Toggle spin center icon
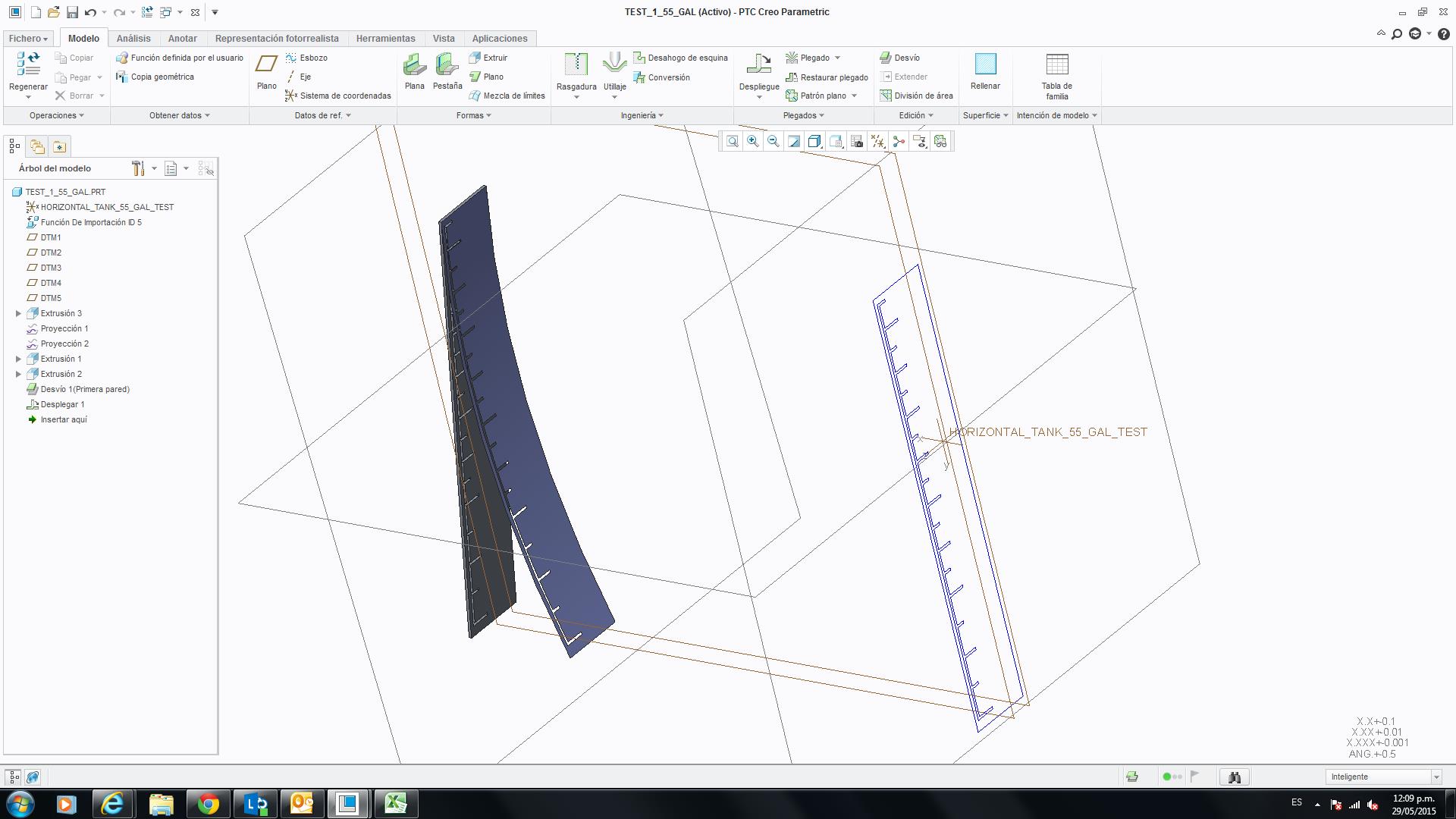Image resolution: width=1456 pixels, height=819 pixels. pos(899,141)
